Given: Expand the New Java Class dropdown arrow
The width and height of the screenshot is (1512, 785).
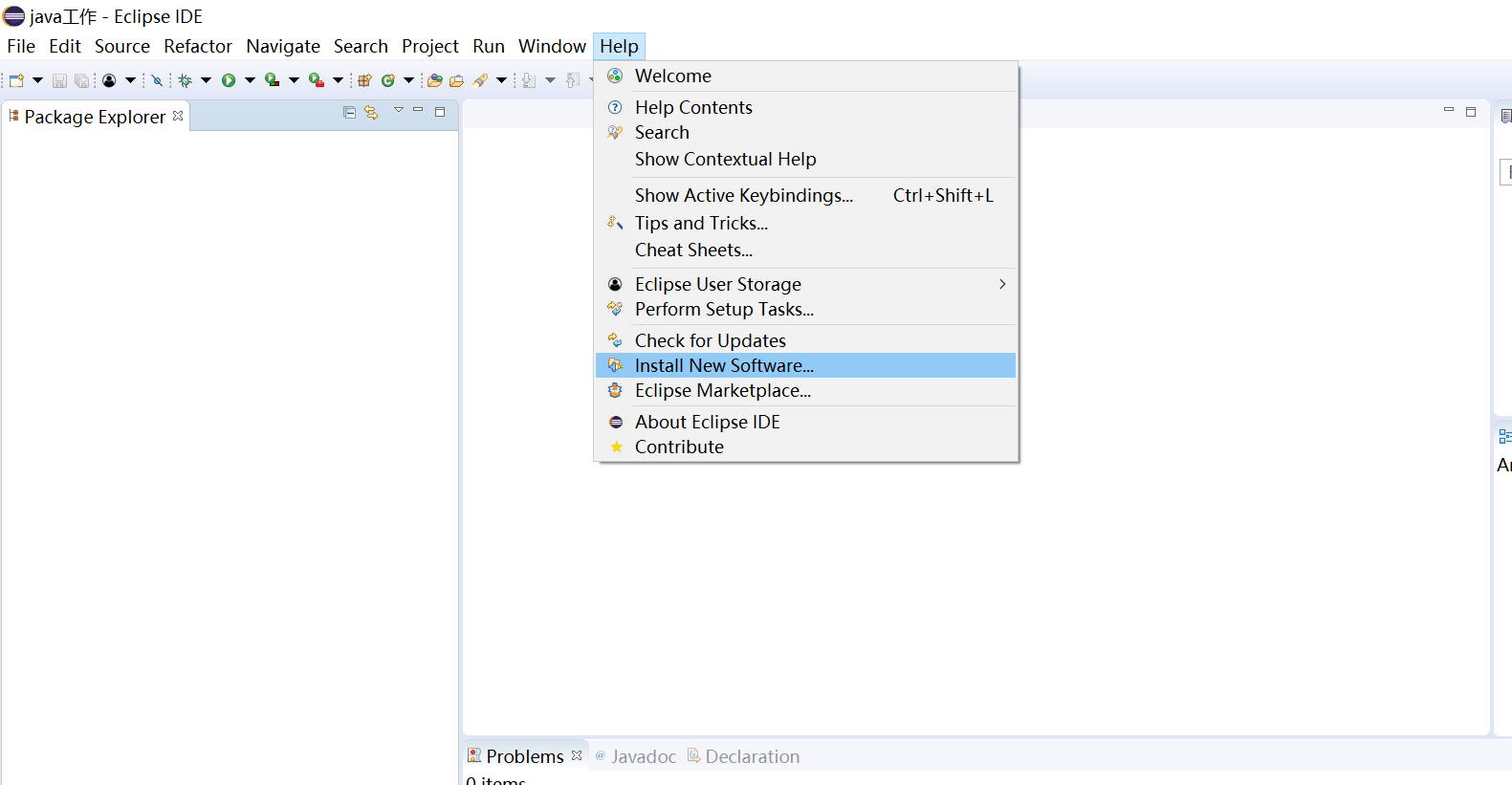Looking at the screenshot, I should (x=408, y=80).
